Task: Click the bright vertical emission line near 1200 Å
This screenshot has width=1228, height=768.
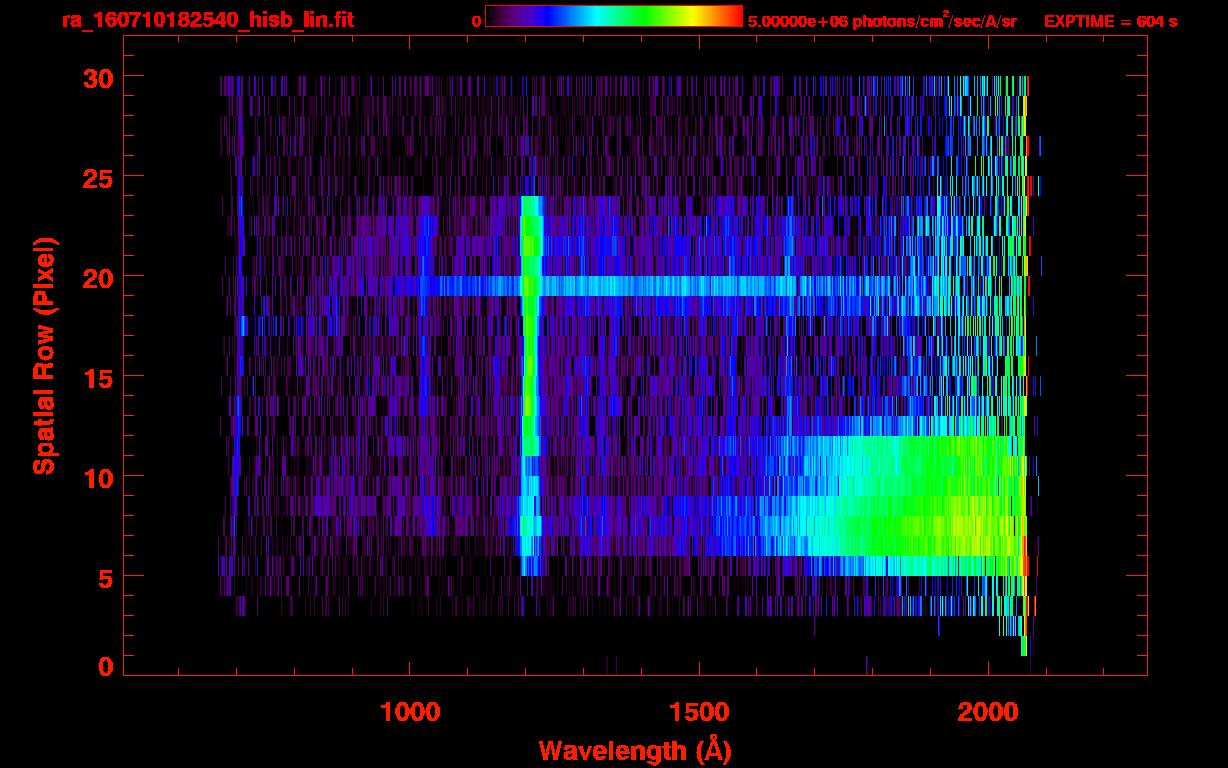Action: click(530, 380)
